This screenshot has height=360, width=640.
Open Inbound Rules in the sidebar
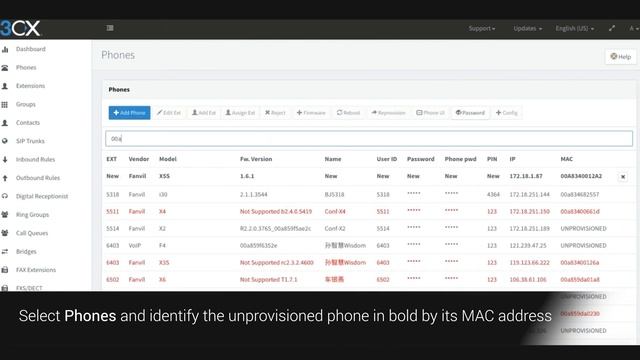coord(35,159)
